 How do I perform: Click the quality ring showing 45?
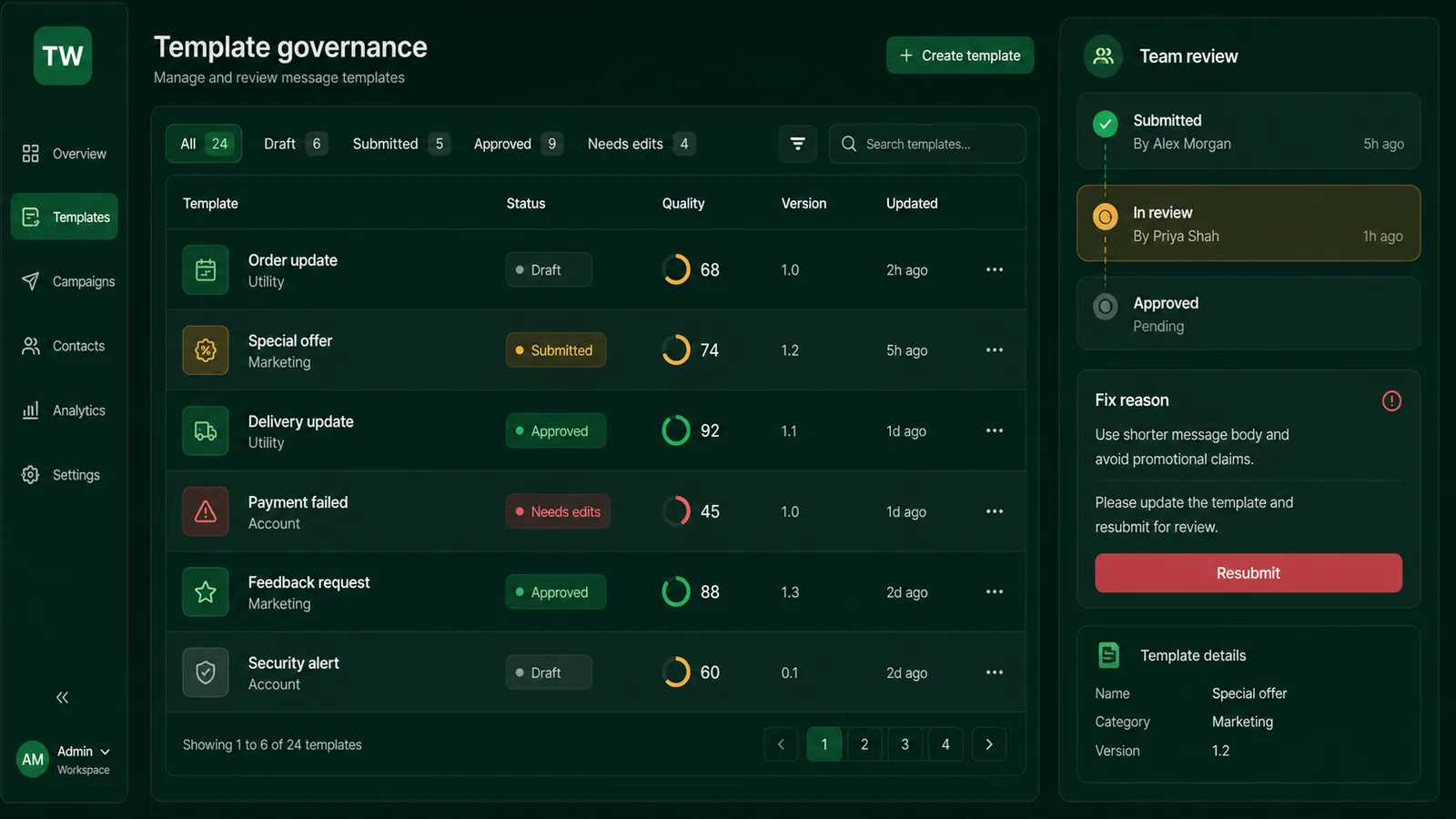(676, 511)
